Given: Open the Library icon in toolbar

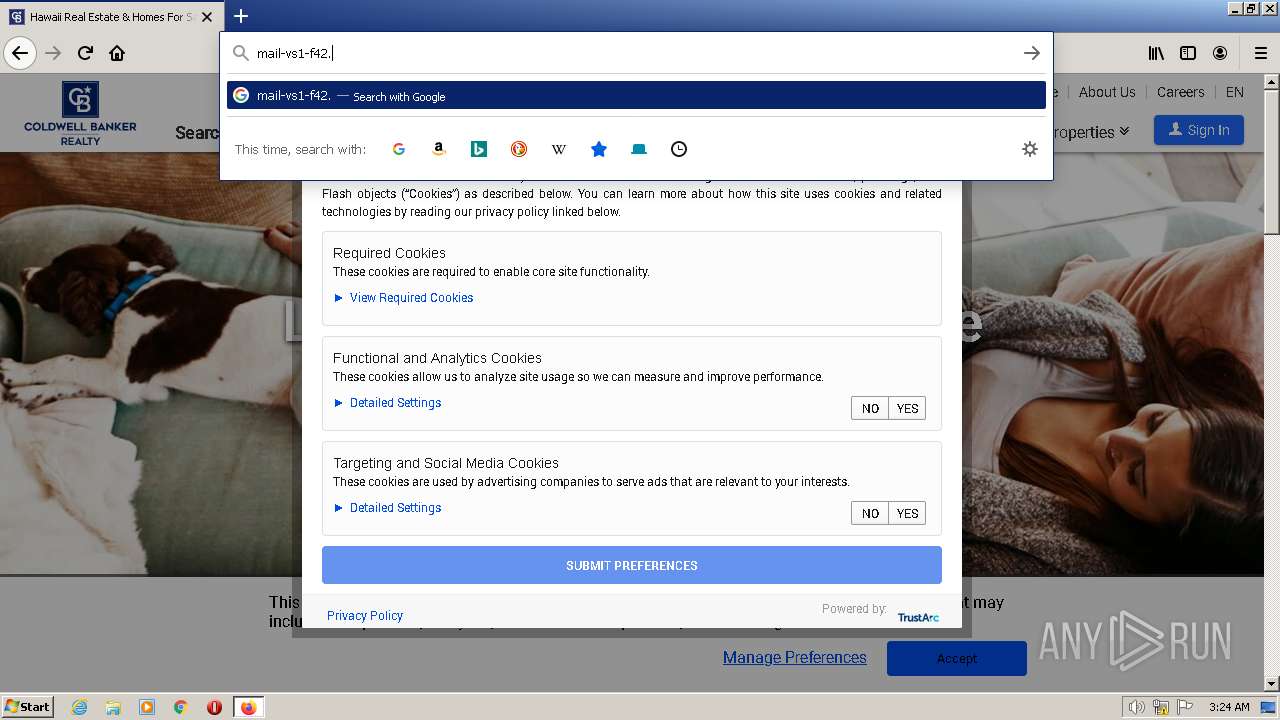Looking at the screenshot, I should 1156,53.
